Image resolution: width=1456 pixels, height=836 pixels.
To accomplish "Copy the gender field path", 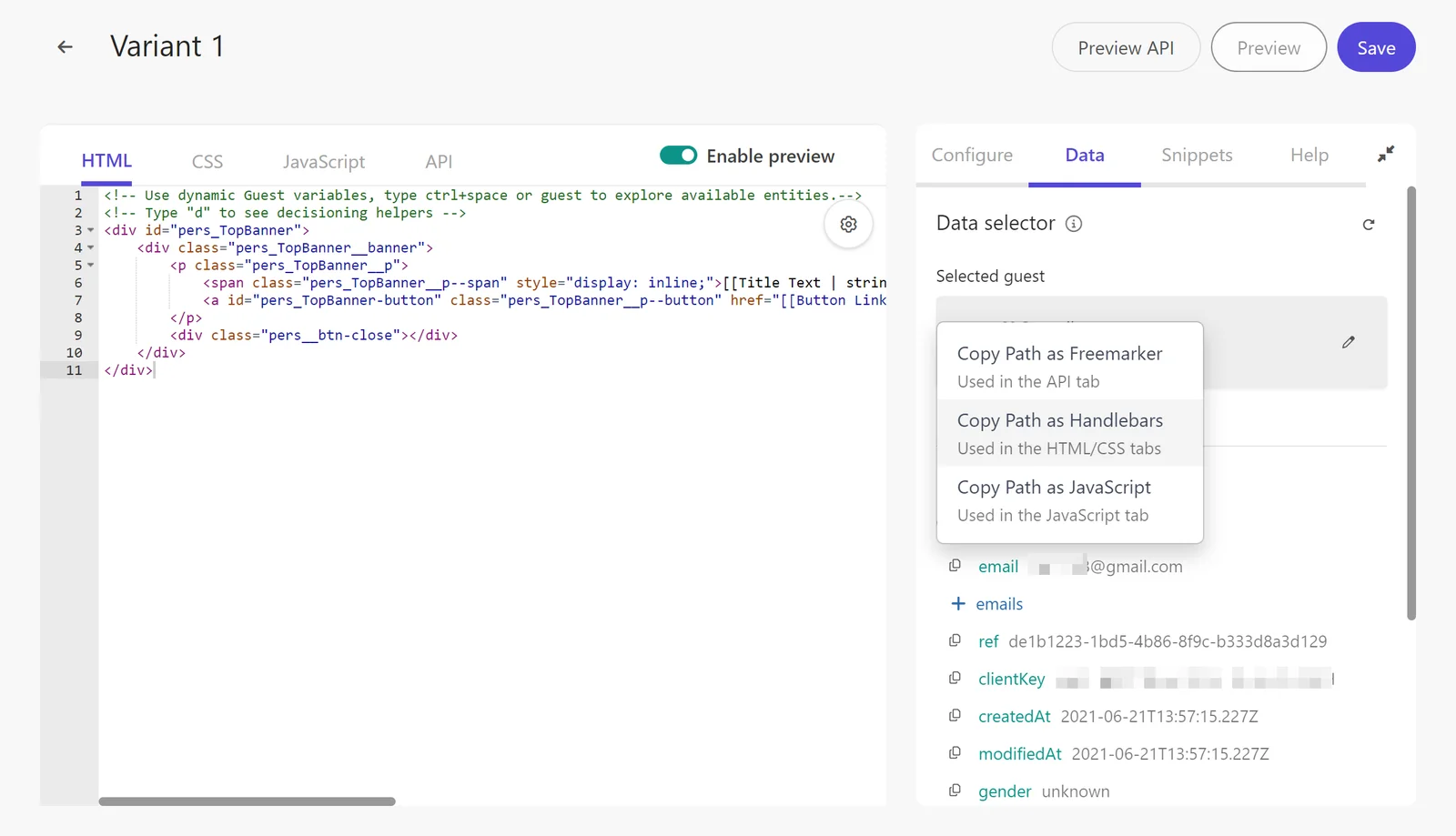I will pyautogui.click(x=955, y=791).
